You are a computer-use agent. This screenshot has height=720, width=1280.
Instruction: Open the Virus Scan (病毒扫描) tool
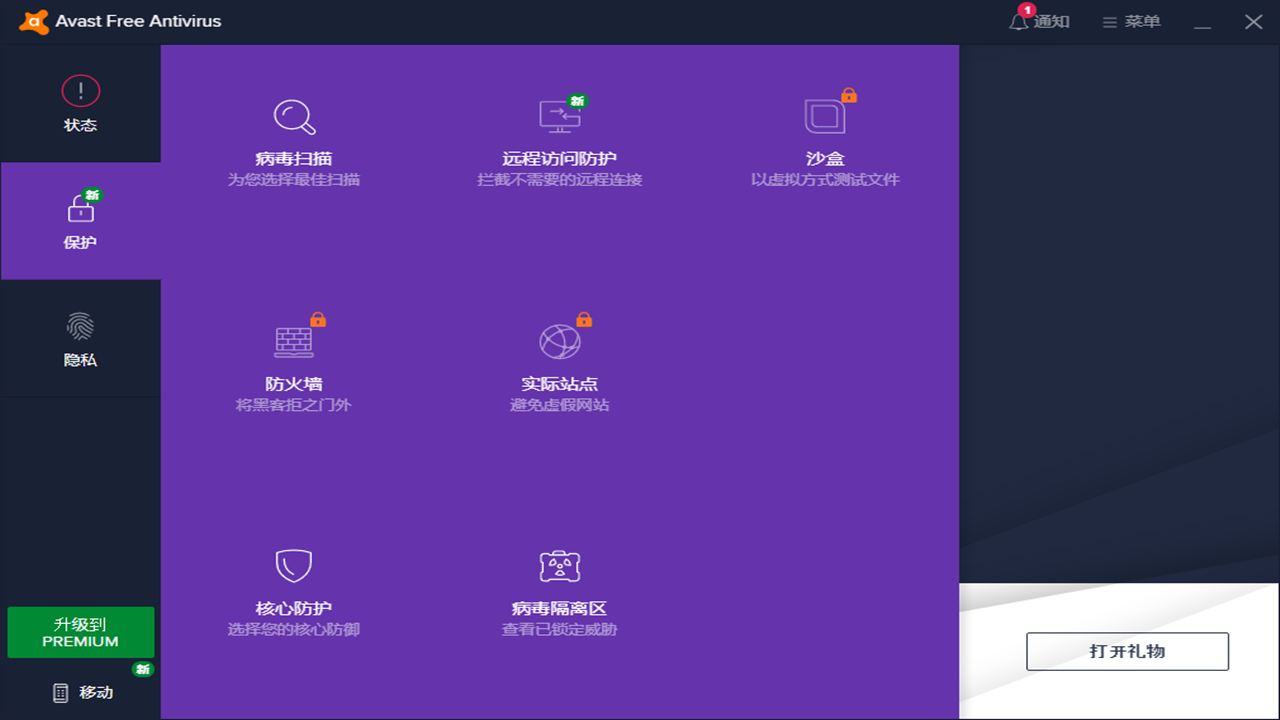(295, 115)
